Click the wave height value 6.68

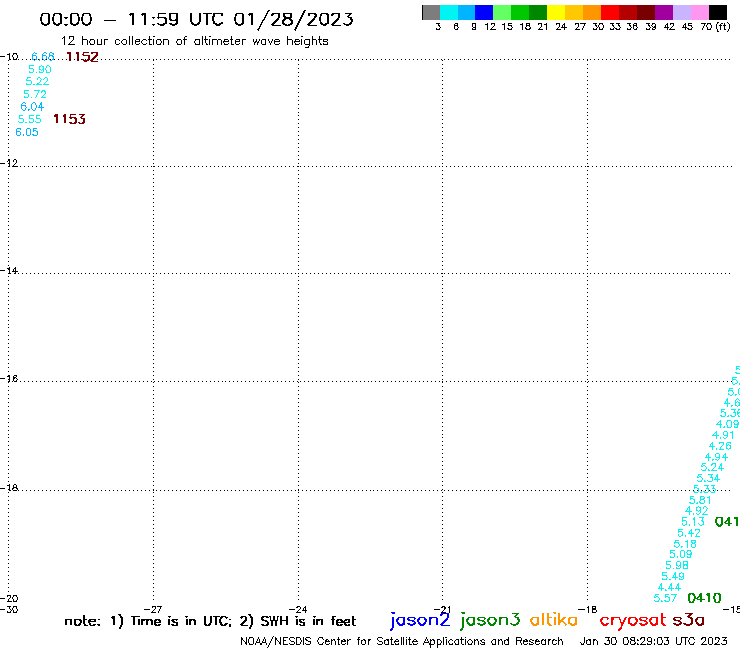click(x=43, y=57)
